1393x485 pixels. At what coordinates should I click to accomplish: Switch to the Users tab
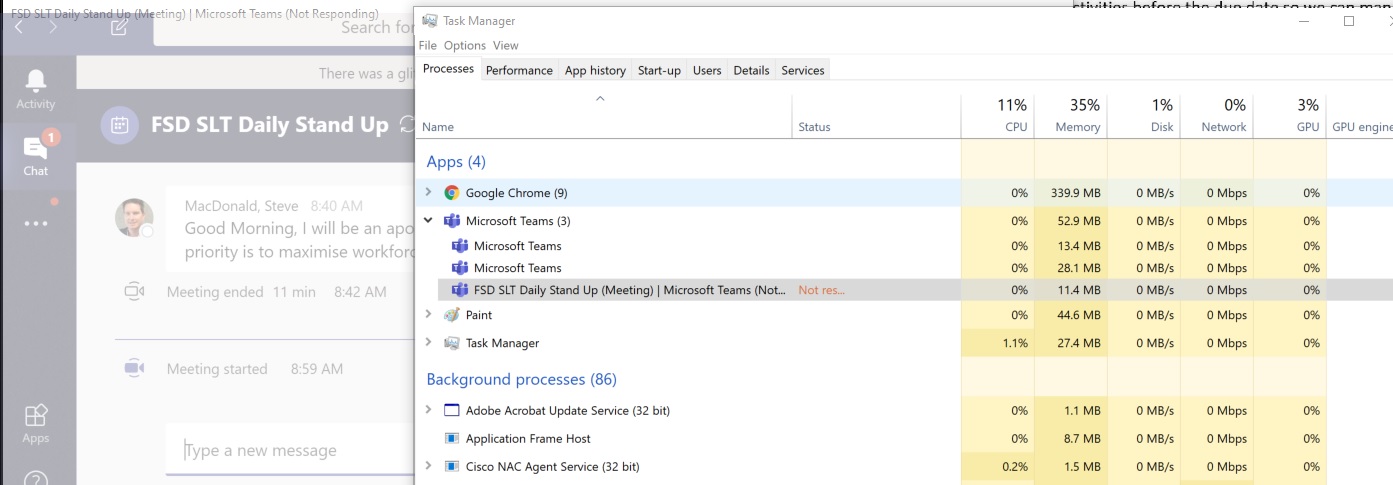tap(707, 70)
